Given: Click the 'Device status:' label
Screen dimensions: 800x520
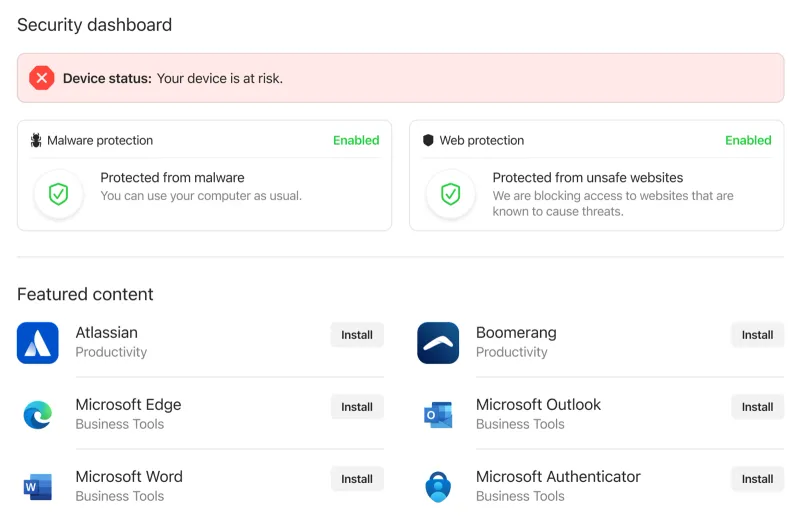Looking at the screenshot, I should coord(107,79).
